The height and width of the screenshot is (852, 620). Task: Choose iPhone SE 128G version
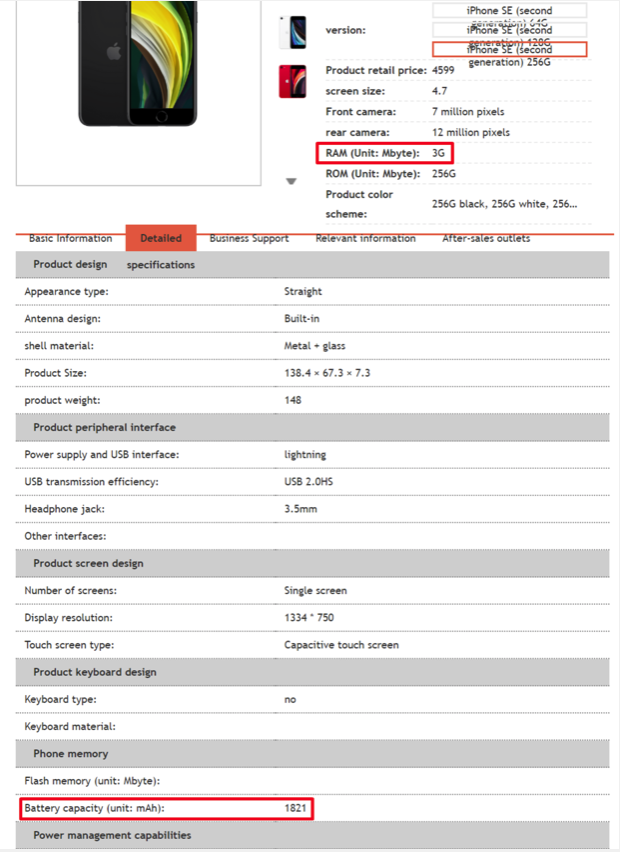[x=509, y=30]
